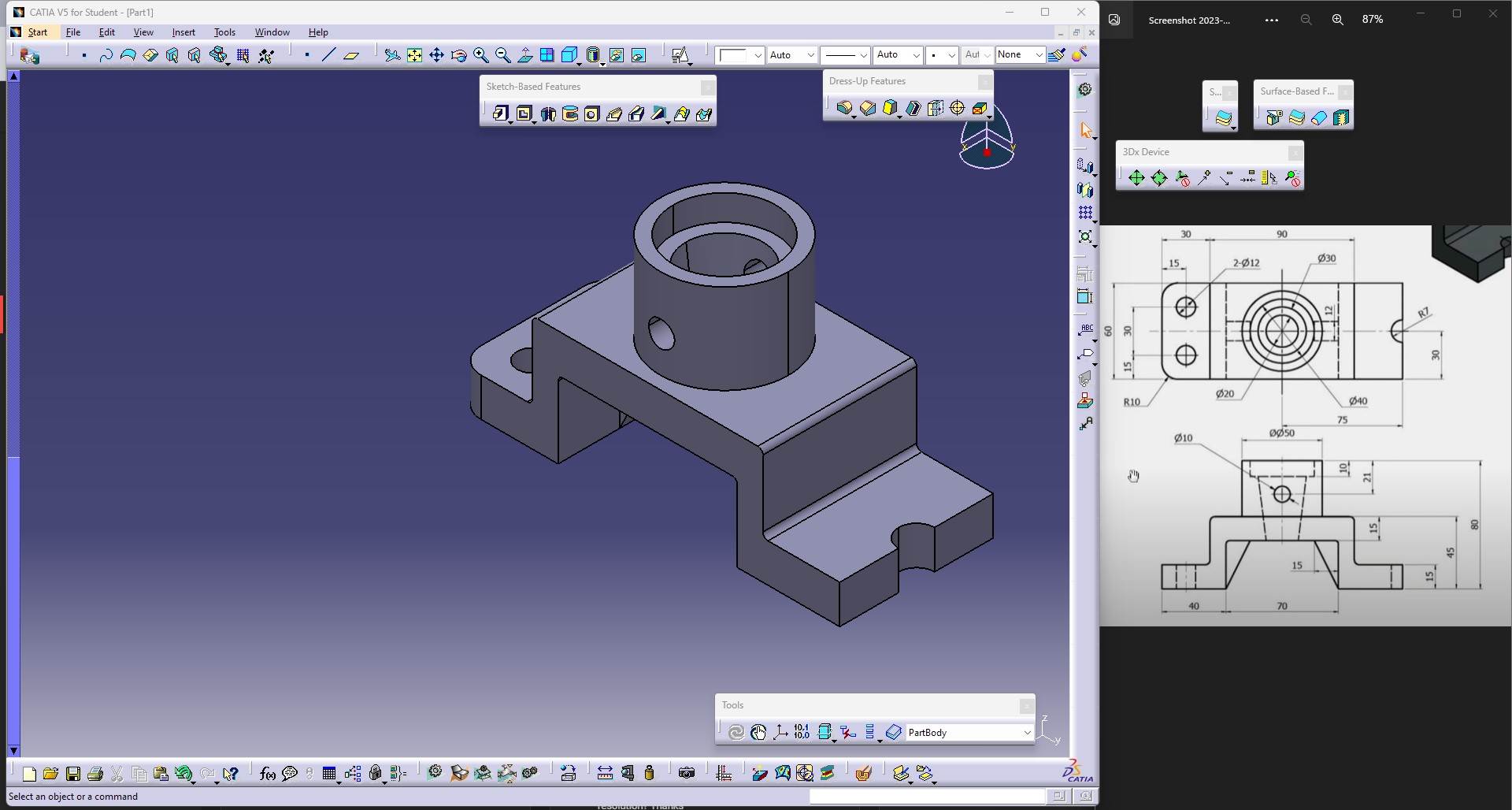Click the Zoom In magnifier icon
Viewport: 1512px width, 810px height.
480,54
